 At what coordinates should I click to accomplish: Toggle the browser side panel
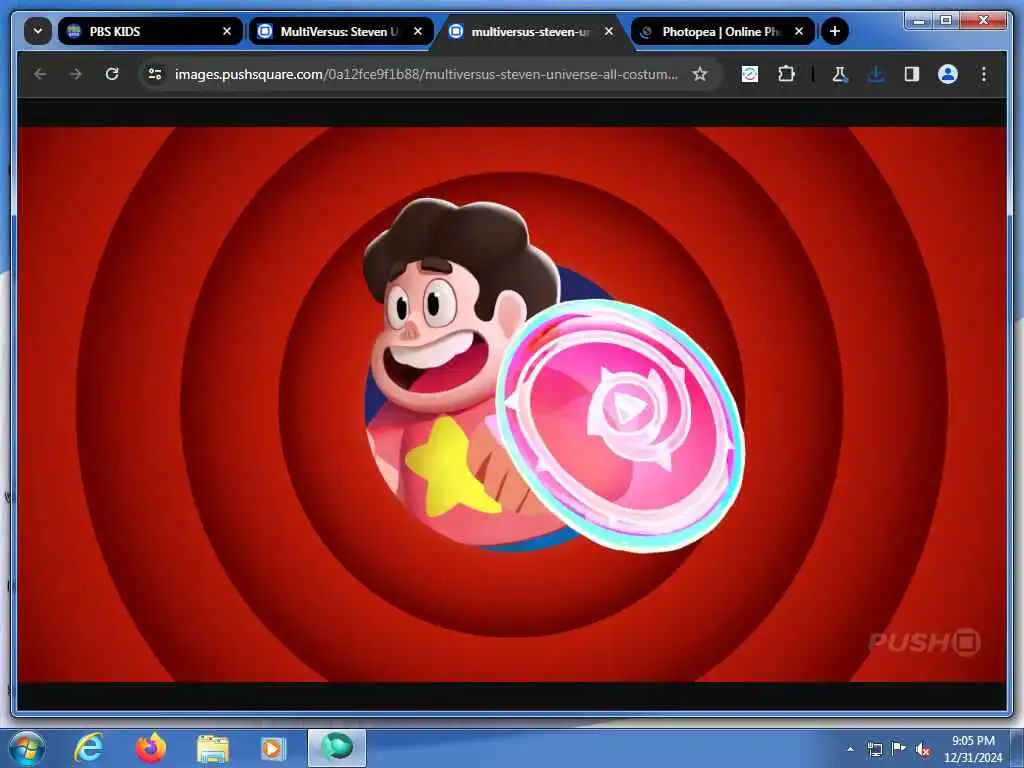(x=912, y=74)
